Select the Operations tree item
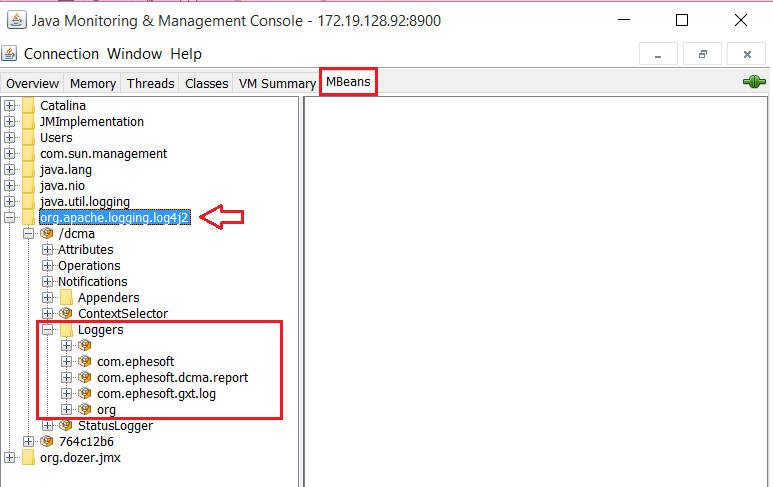Viewport: 773px width, 487px height. 89,266
